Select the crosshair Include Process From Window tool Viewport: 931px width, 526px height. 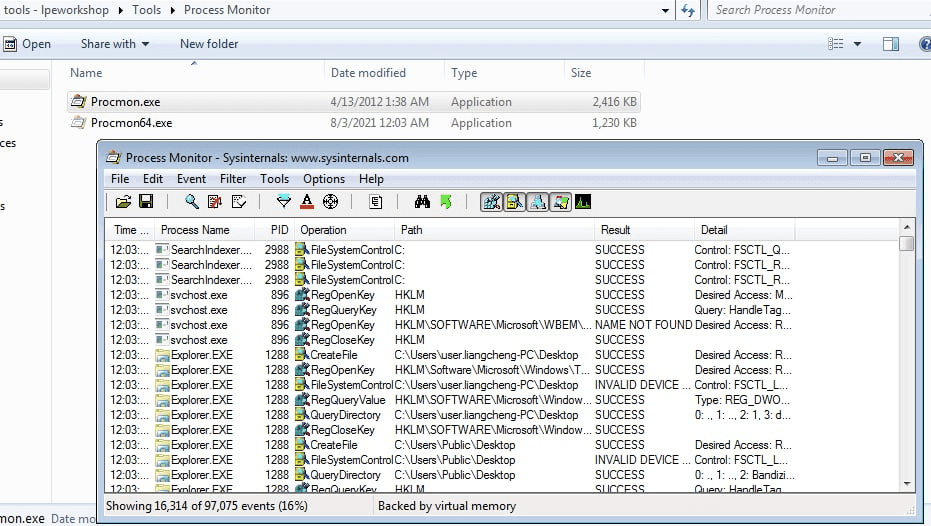(331, 202)
